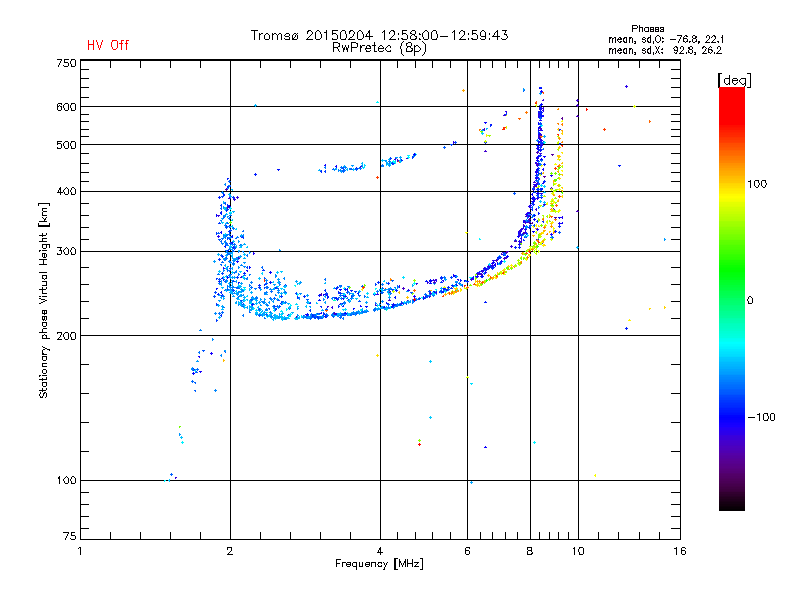Click the x-axis tick label '6'
Screen dimensions: 800x600
467,551
